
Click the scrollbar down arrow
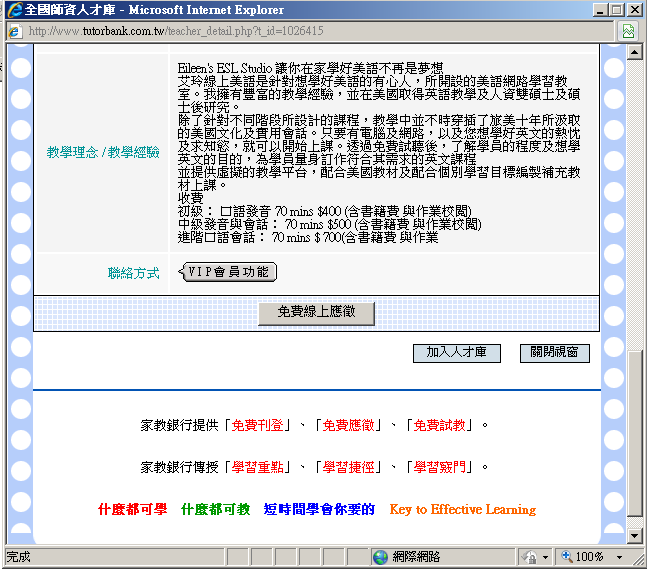[634, 535]
